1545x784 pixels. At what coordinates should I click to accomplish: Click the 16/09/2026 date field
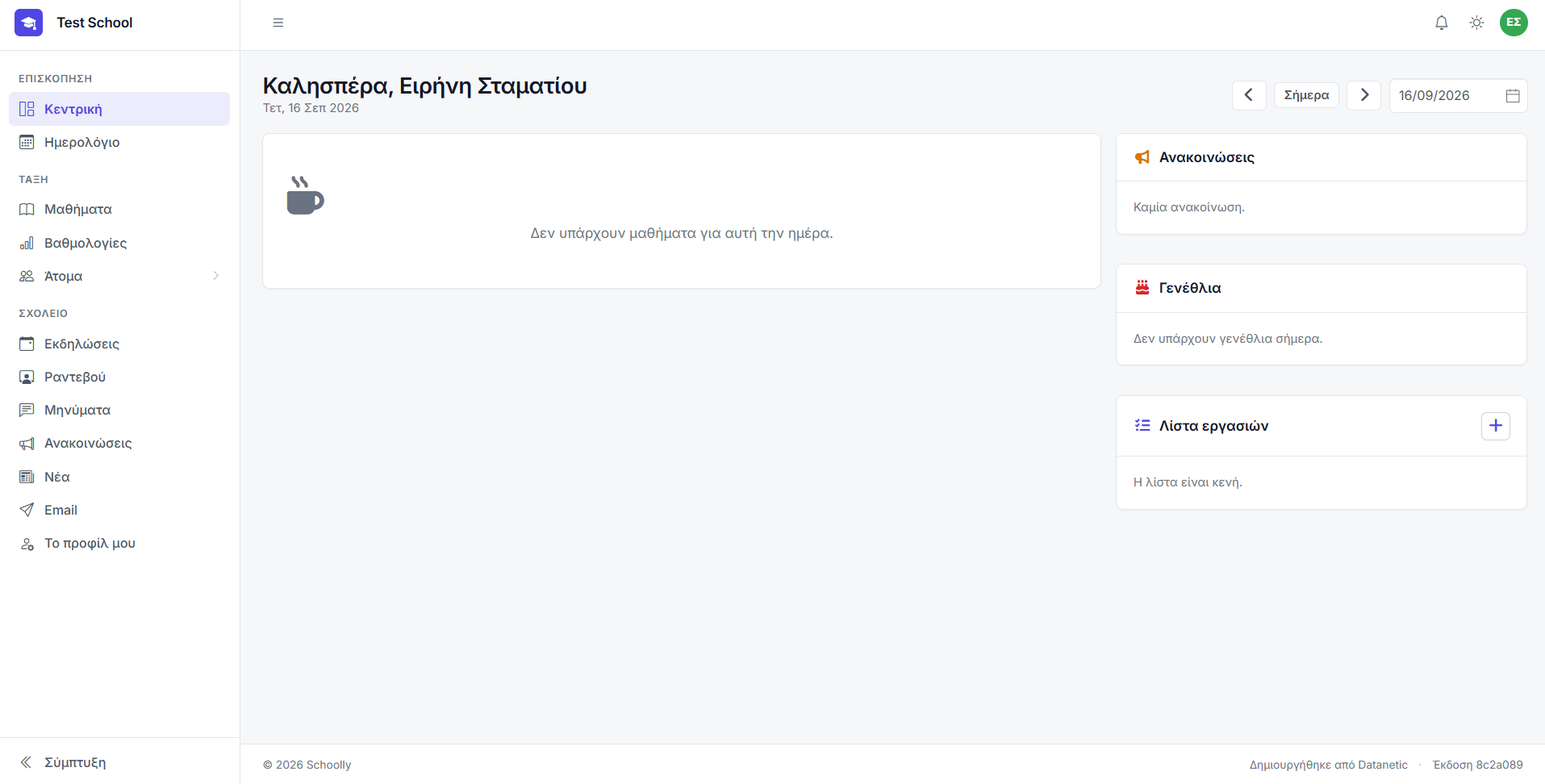(1458, 95)
